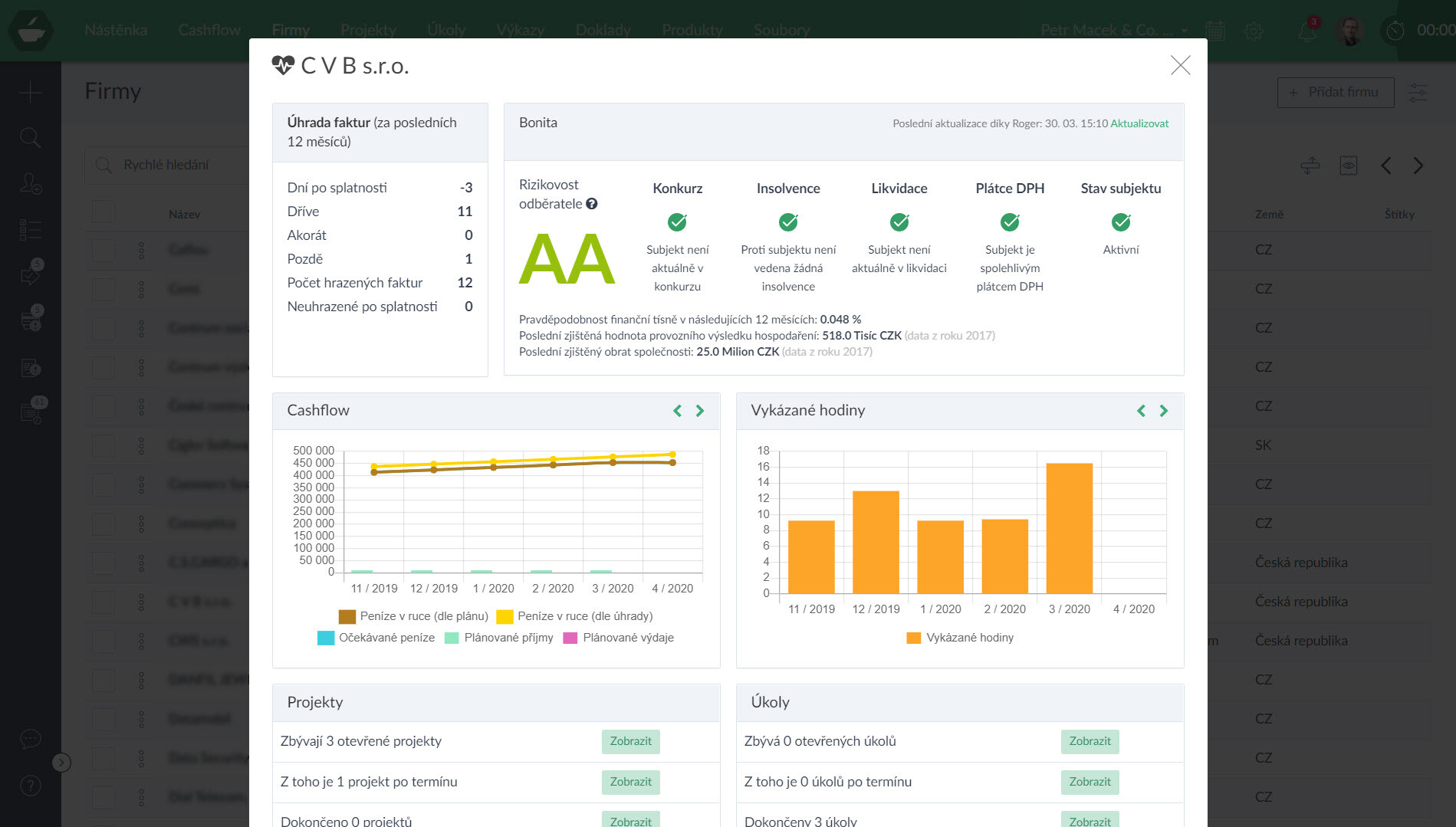This screenshot has height=827, width=1456.
Task: Click the plus icon in left sidebar
Action: pyautogui.click(x=30, y=93)
